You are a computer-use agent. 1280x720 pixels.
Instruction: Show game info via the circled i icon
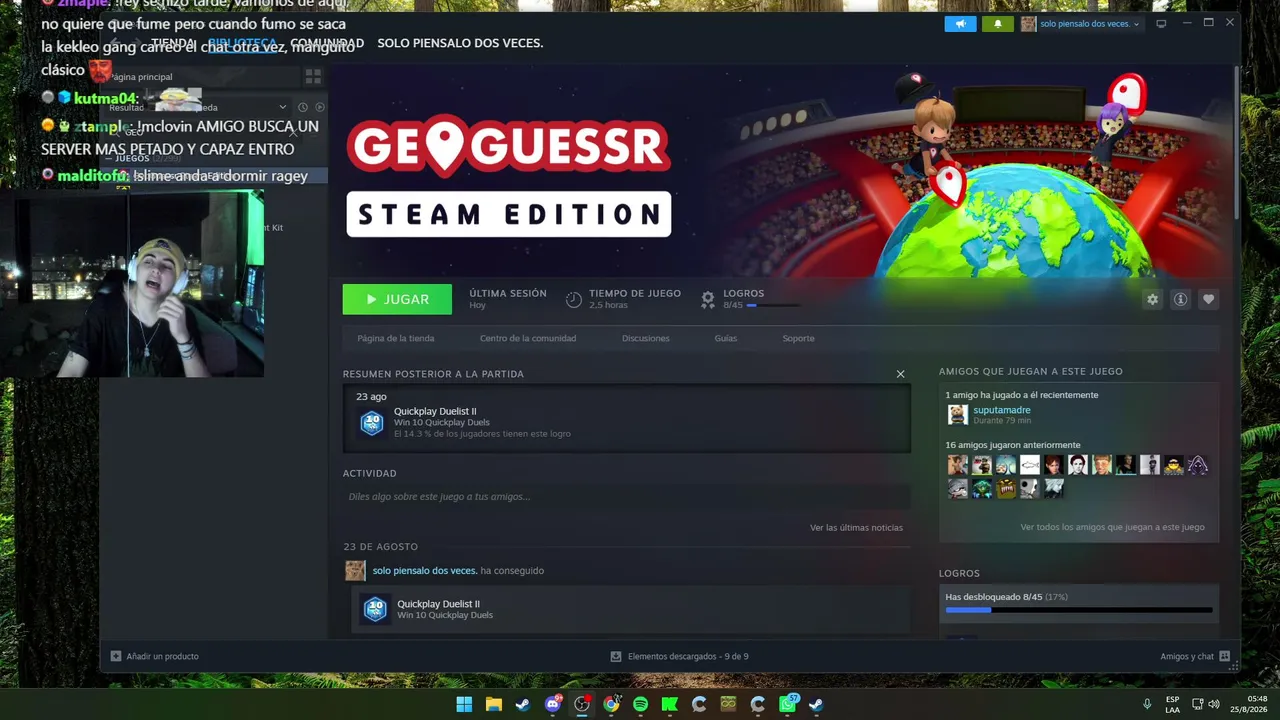pos(1181,299)
